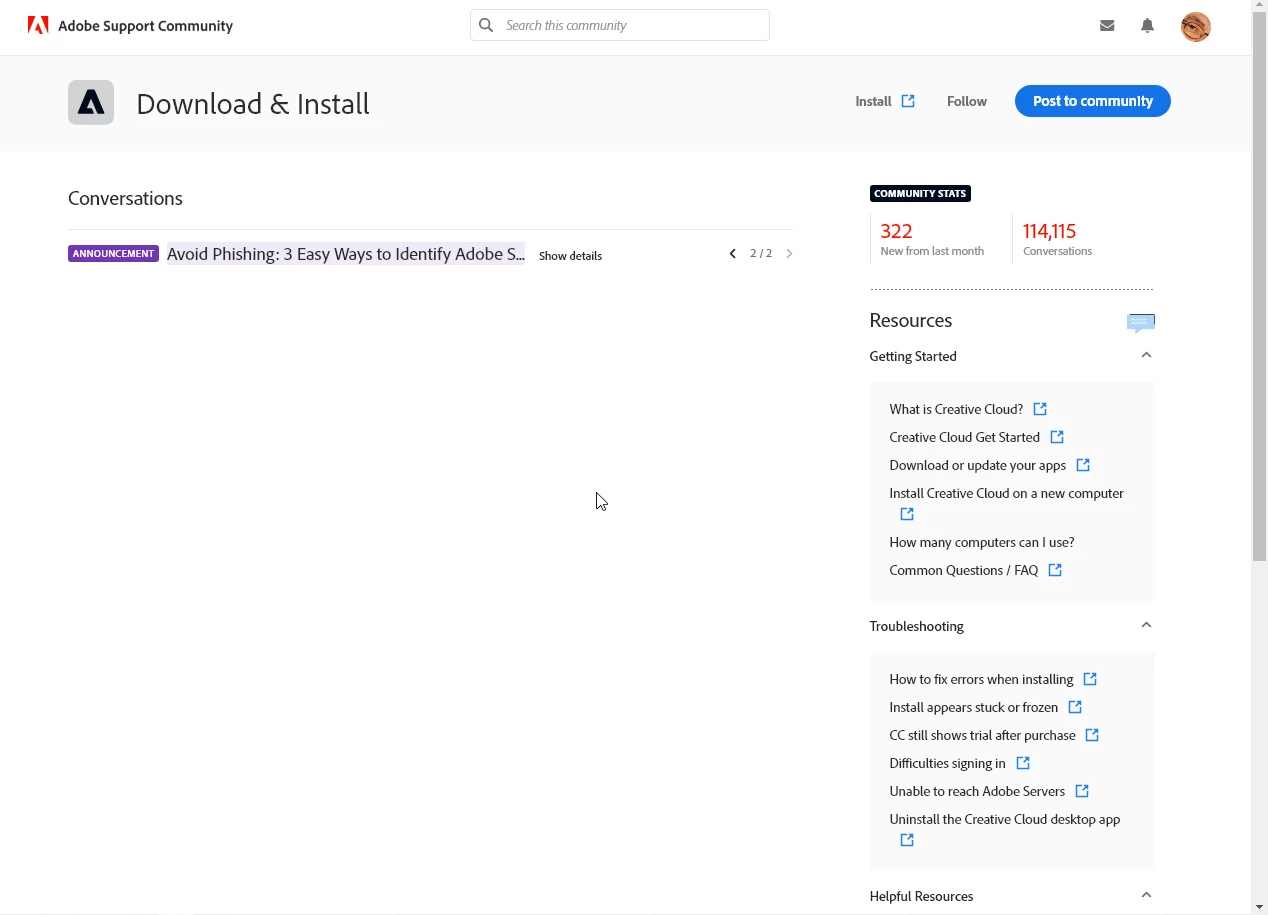Click the scrollbar down arrow
The height and width of the screenshot is (915, 1268).
1259,907
